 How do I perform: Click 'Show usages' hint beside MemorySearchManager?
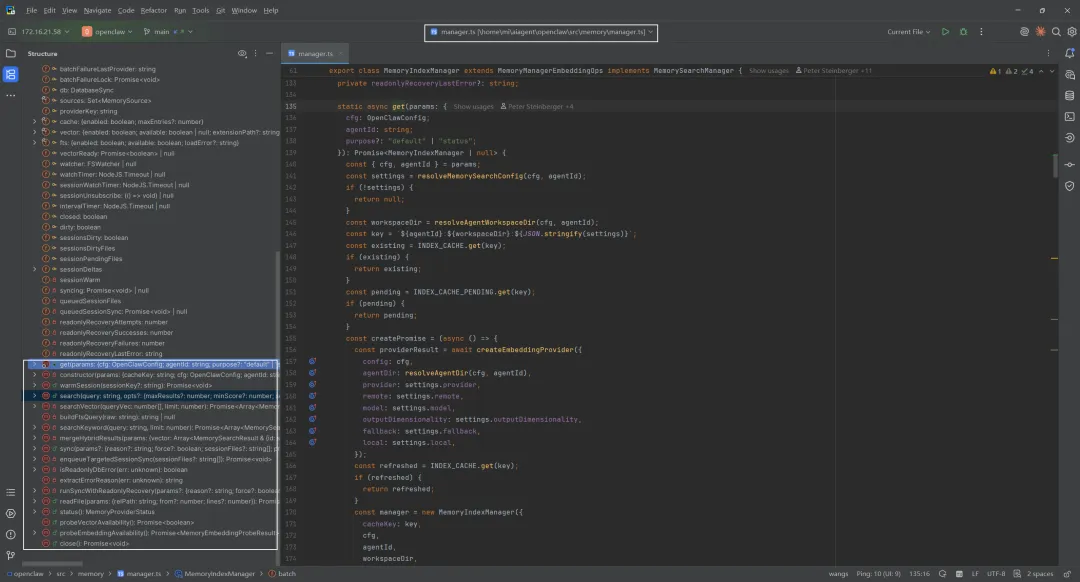[770, 71]
